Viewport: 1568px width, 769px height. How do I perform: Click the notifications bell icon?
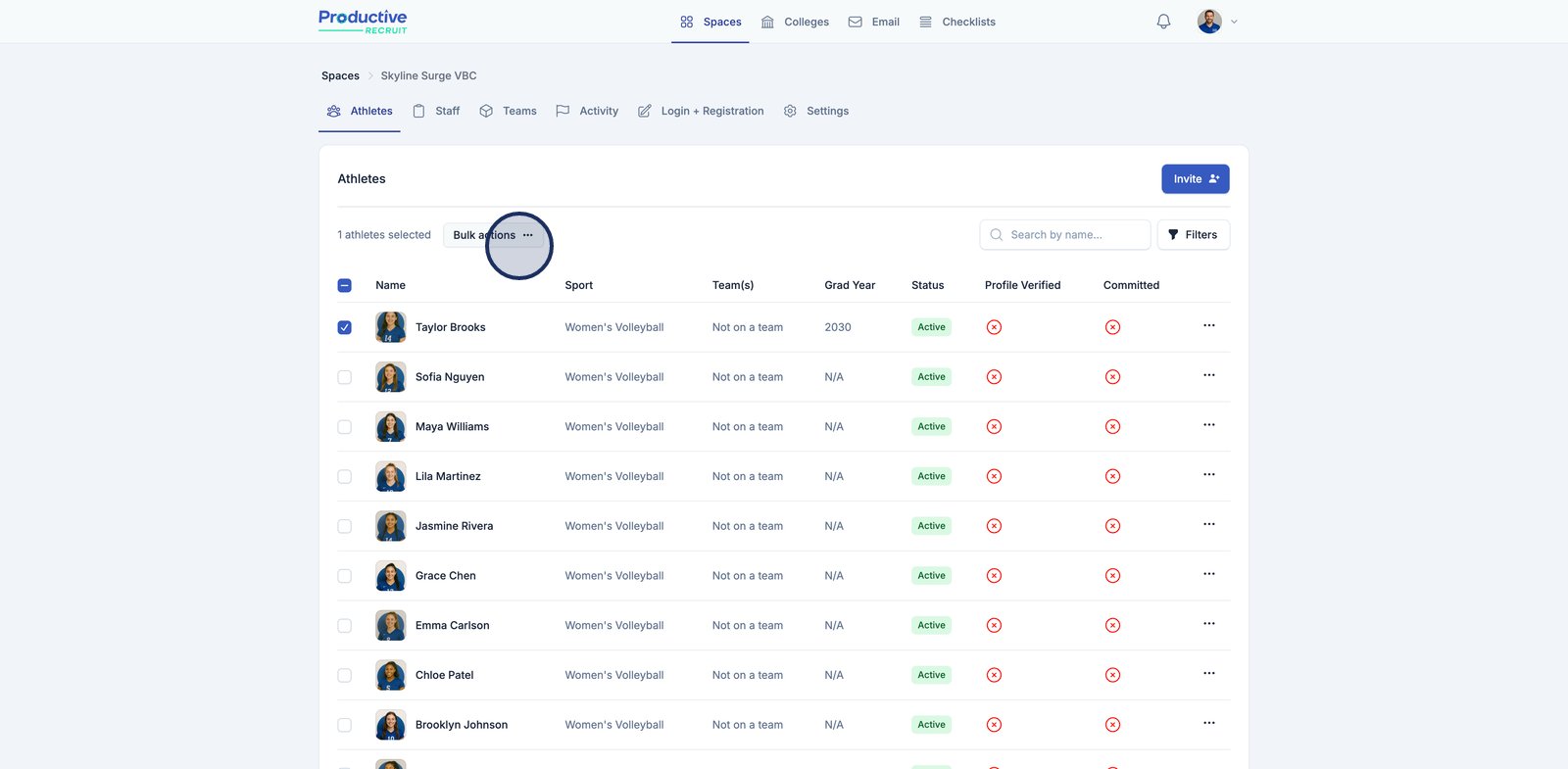[x=1163, y=22]
